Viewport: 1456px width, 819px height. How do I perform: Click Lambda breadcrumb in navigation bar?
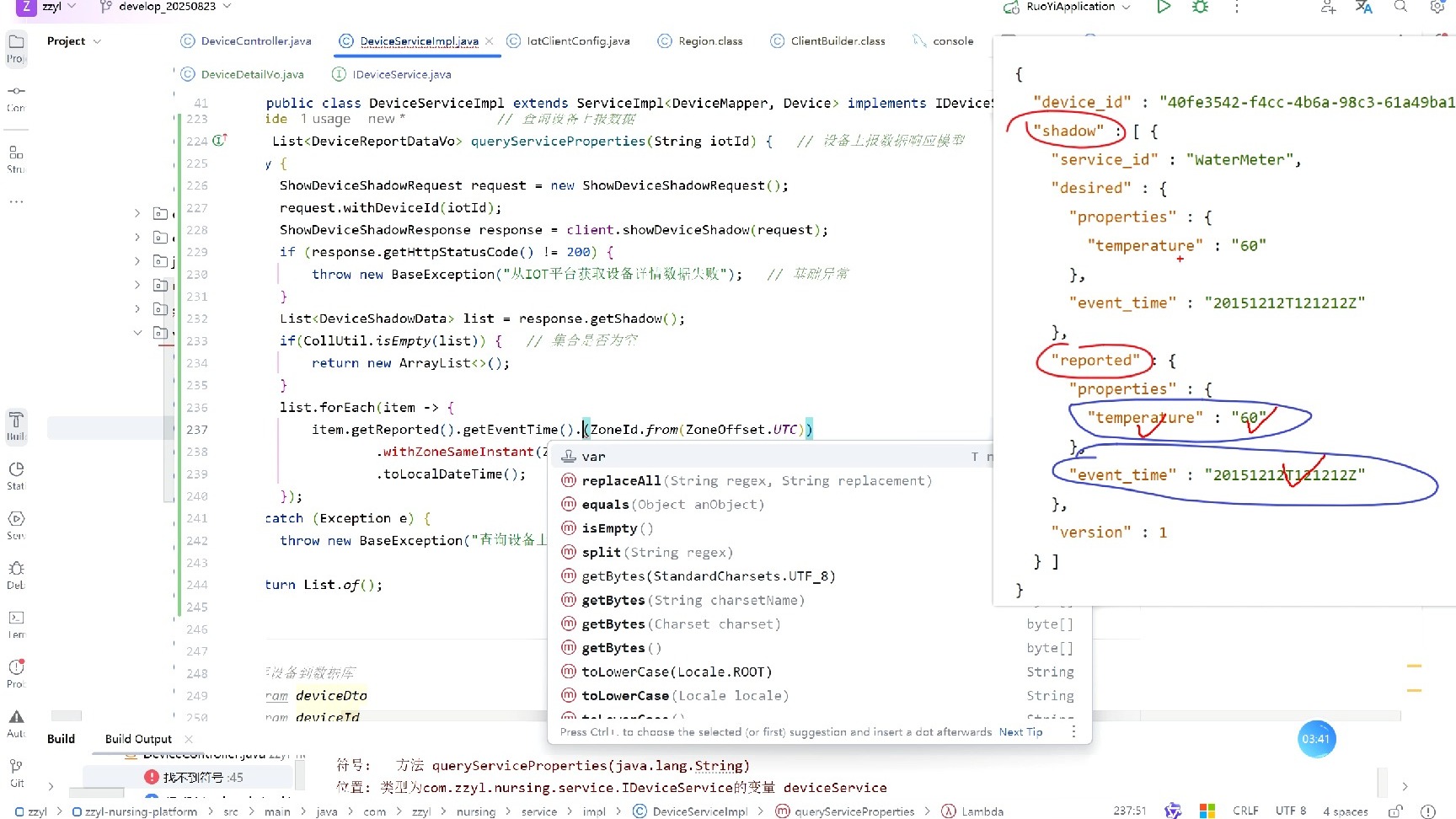973,811
